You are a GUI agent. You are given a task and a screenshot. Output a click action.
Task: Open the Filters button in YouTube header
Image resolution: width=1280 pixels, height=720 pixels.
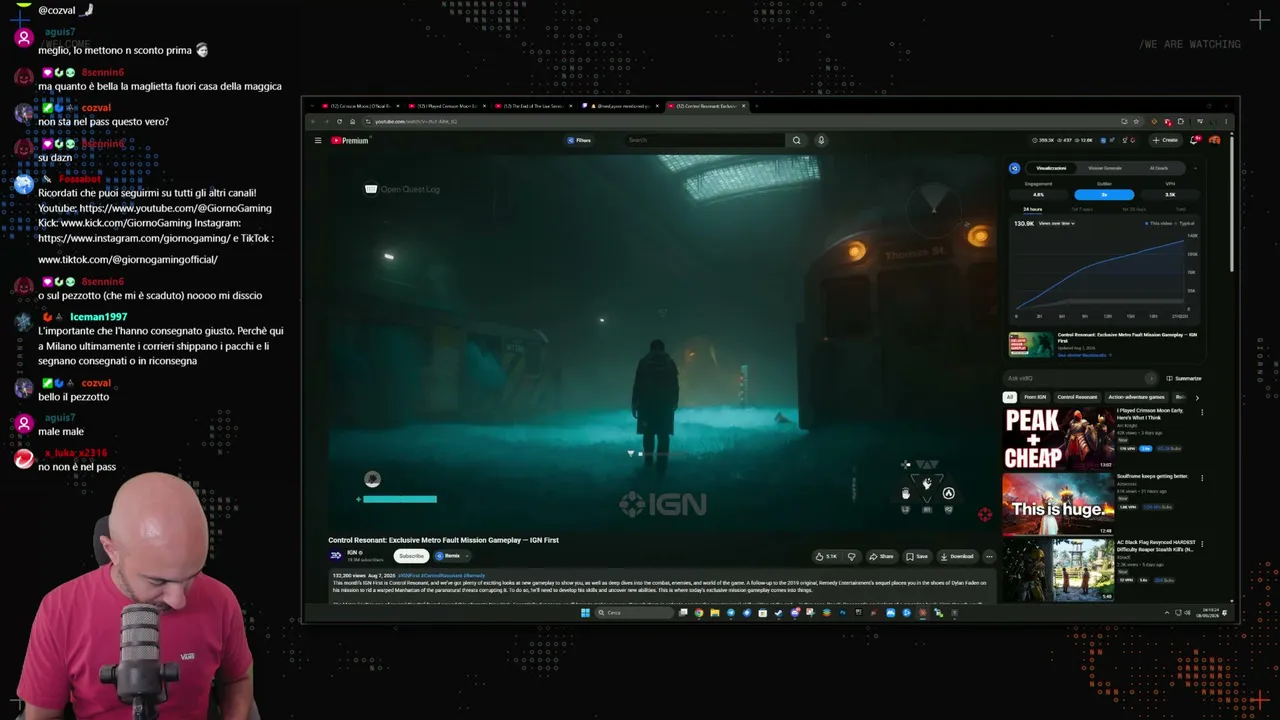pos(579,140)
